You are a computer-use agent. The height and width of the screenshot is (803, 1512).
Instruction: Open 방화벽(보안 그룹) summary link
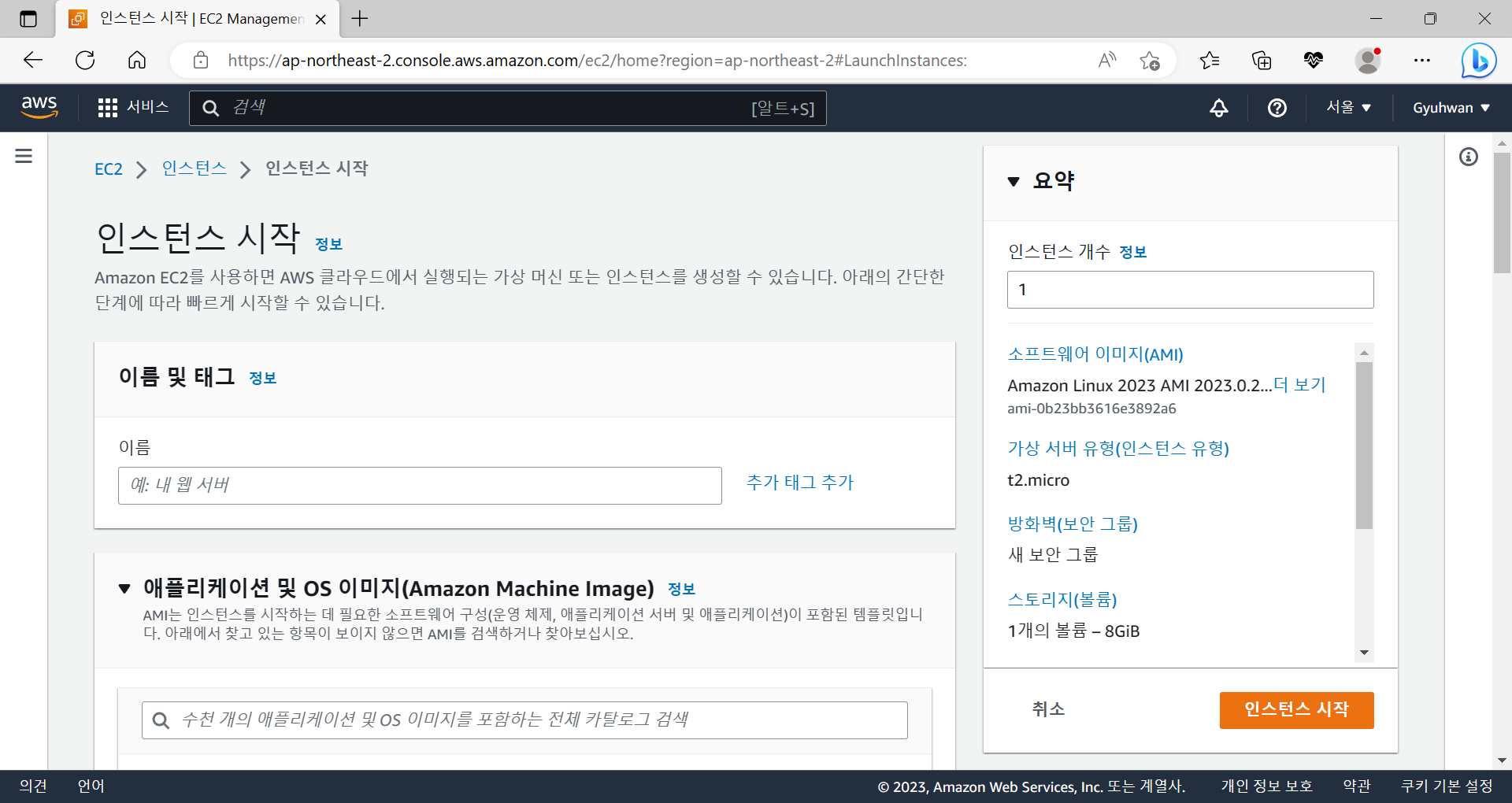click(1073, 524)
